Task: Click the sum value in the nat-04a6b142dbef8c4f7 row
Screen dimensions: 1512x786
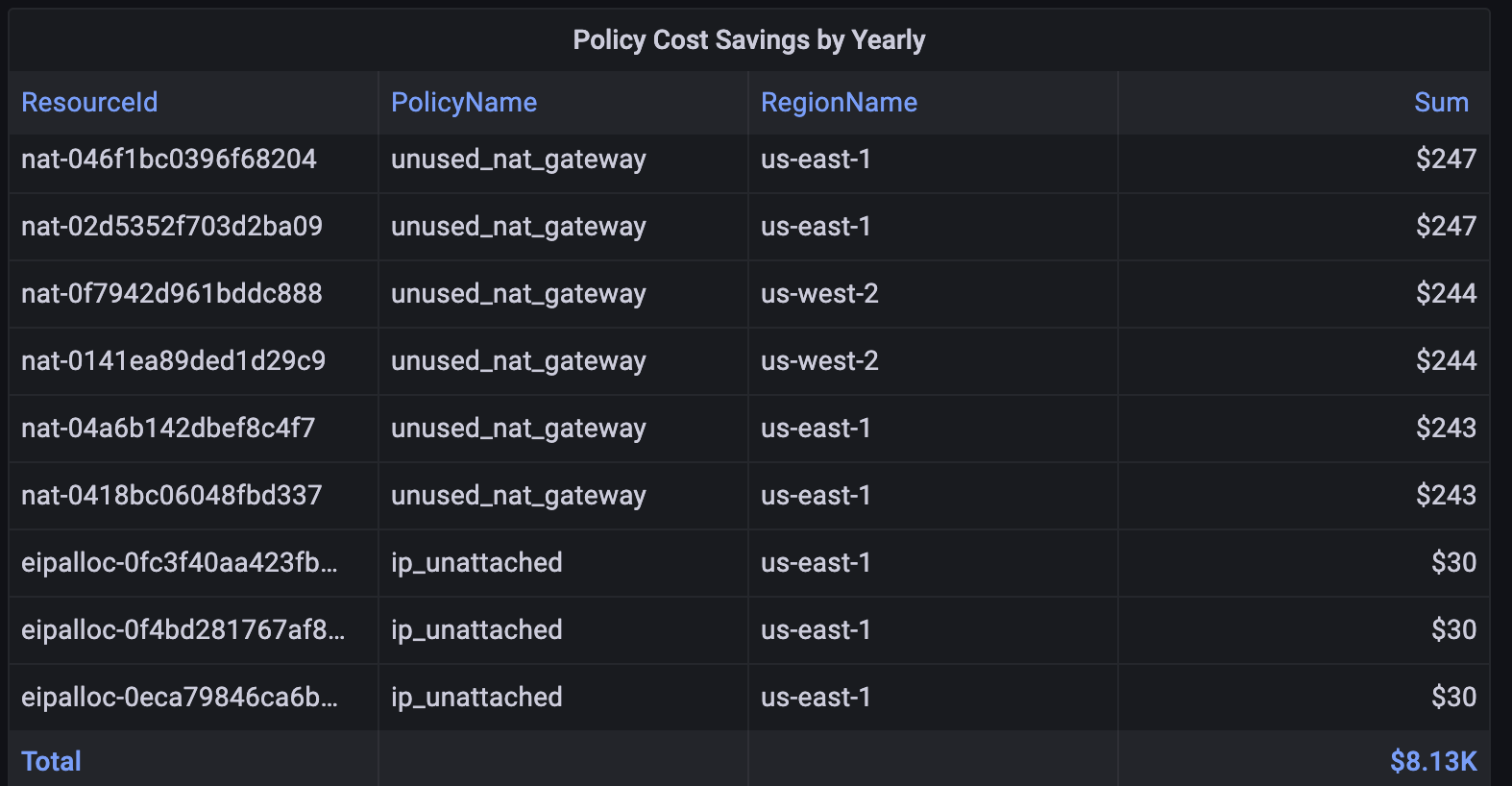Action: click(x=1445, y=429)
